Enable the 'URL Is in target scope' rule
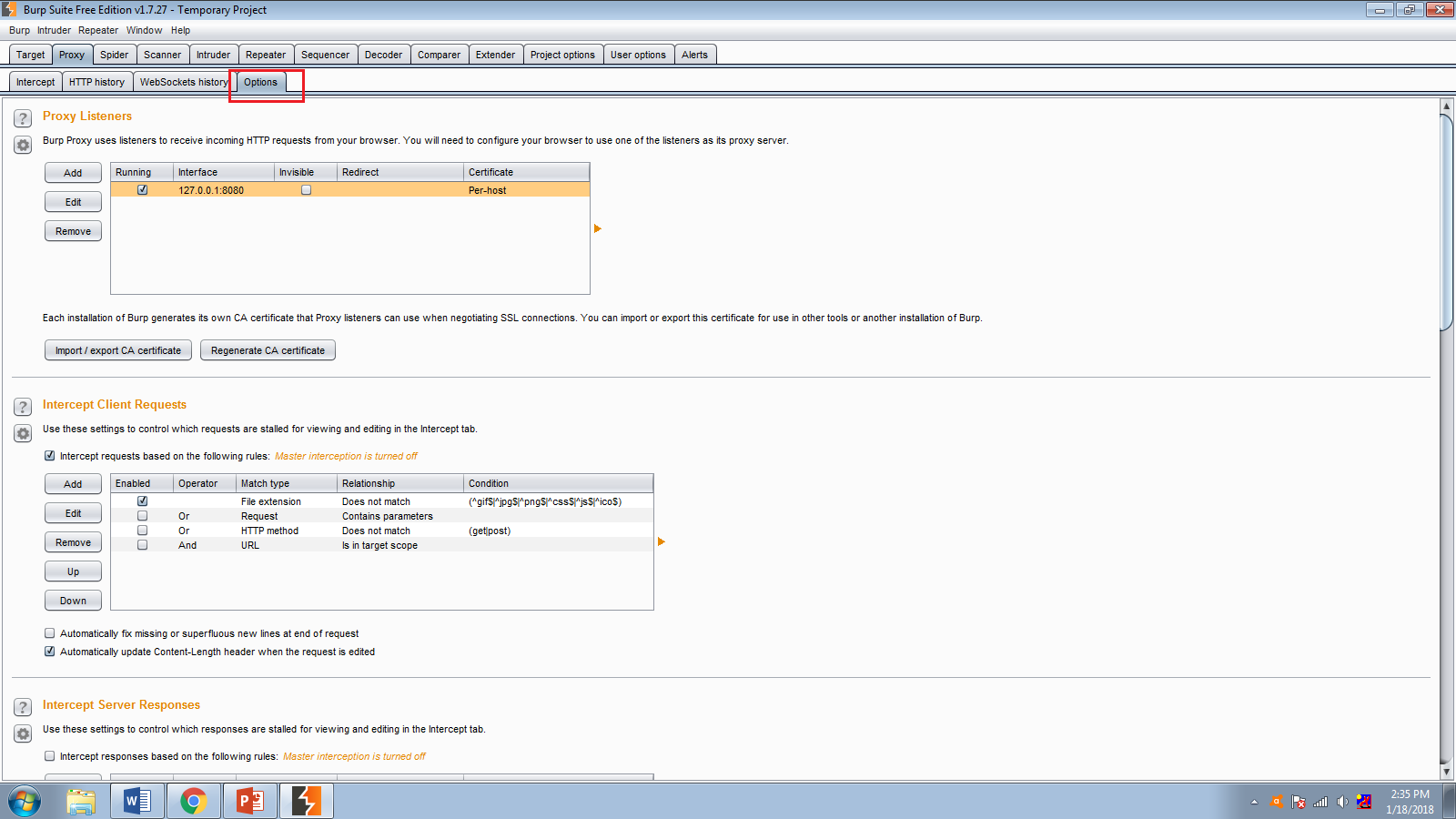The height and width of the screenshot is (819, 1456). (142, 545)
